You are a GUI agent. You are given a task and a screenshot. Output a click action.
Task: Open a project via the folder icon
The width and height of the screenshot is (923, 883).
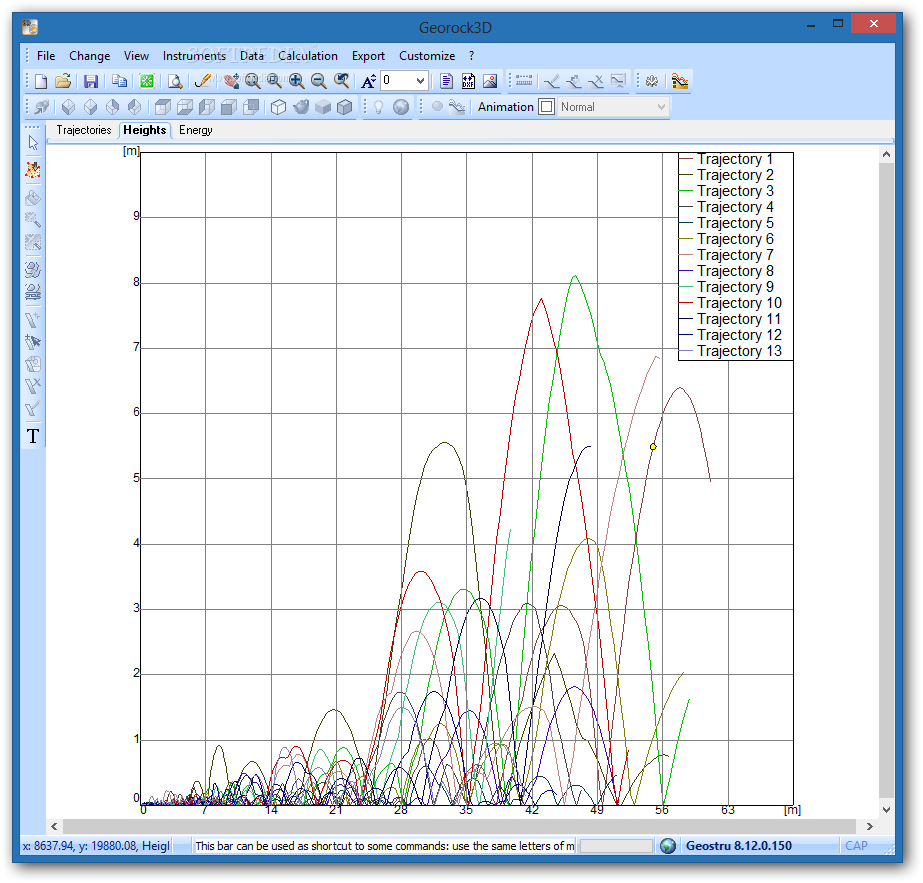(x=63, y=81)
